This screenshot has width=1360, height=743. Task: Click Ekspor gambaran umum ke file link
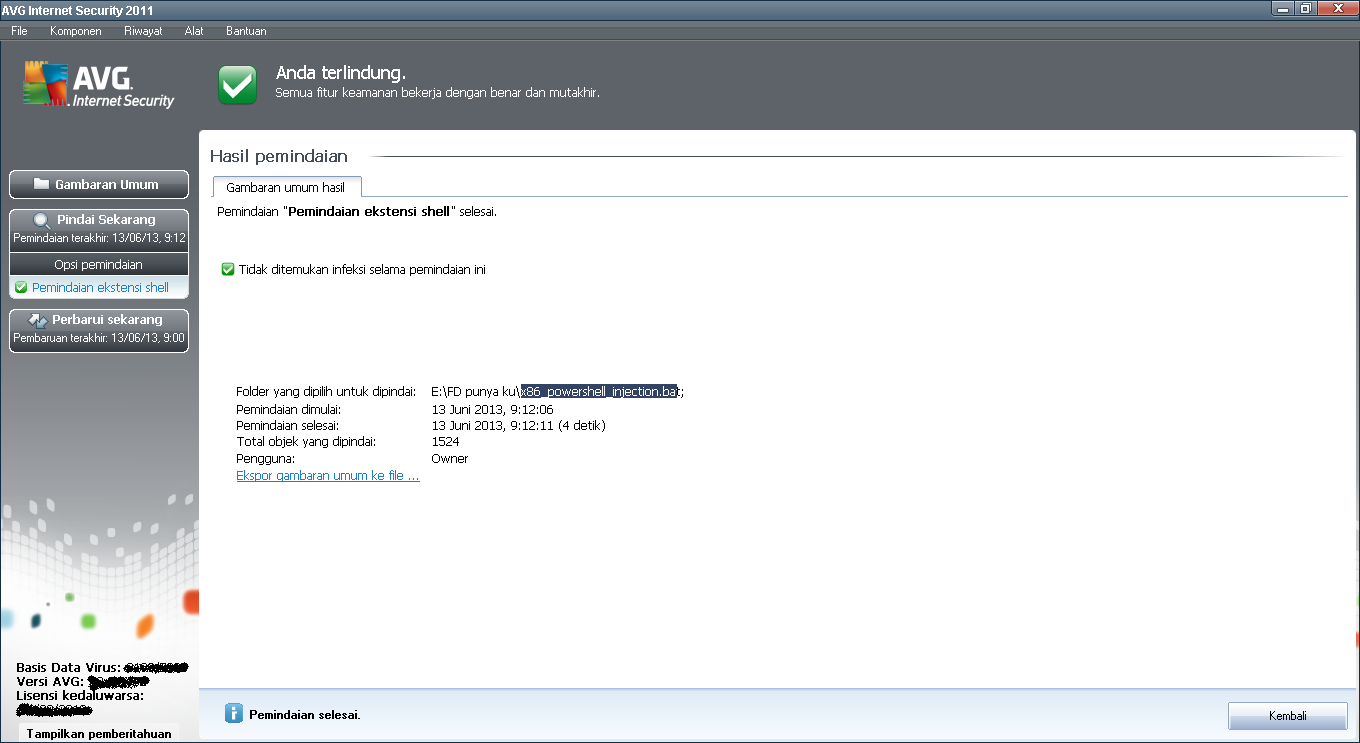pos(328,476)
